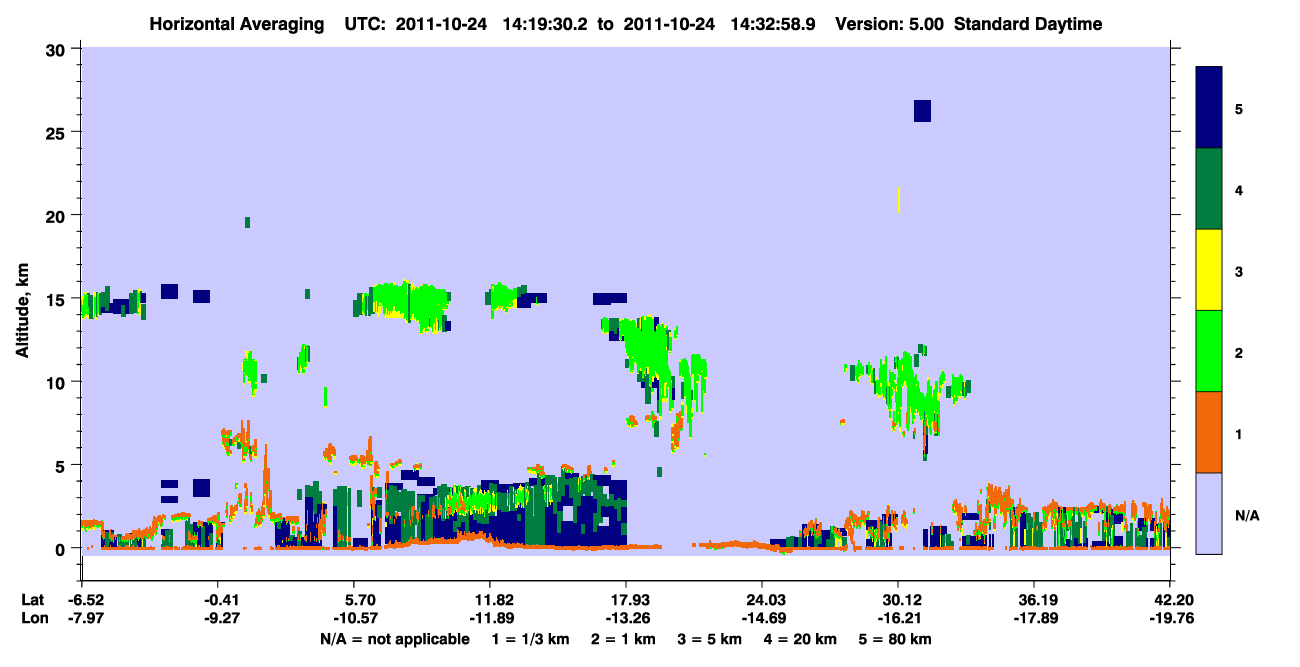Click the y-axis tick label 15
This screenshot has width=1300, height=667.
click(x=58, y=299)
